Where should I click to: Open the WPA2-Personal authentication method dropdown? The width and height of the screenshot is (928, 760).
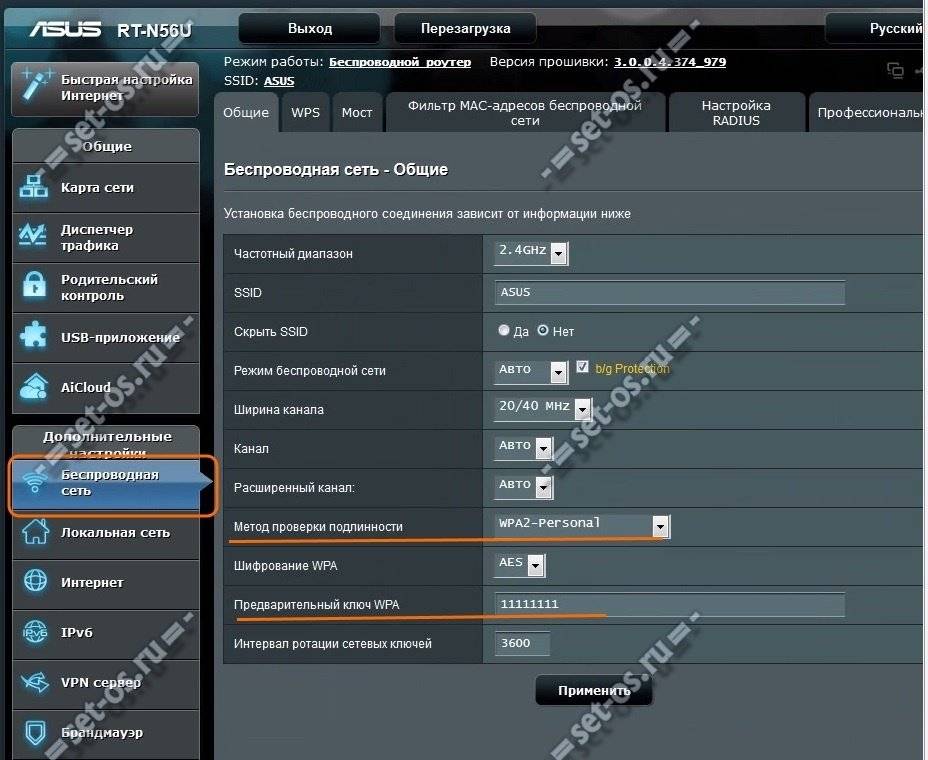click(x=660, y=526)
